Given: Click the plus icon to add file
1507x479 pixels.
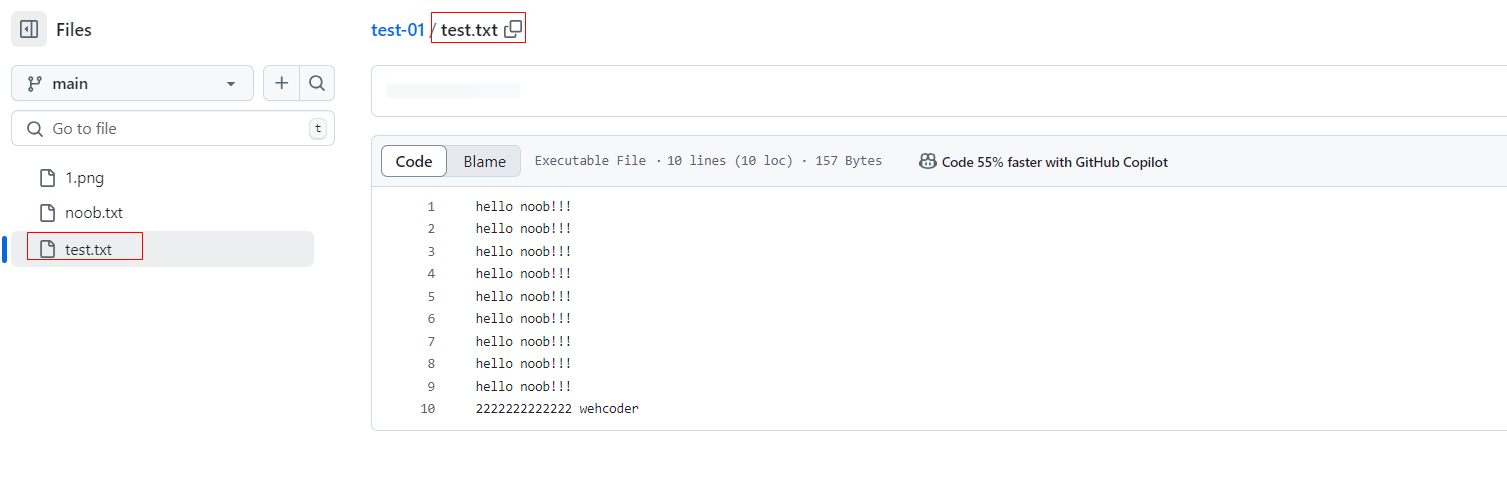Looking at the screenshot, I should (x=281, y=84).
